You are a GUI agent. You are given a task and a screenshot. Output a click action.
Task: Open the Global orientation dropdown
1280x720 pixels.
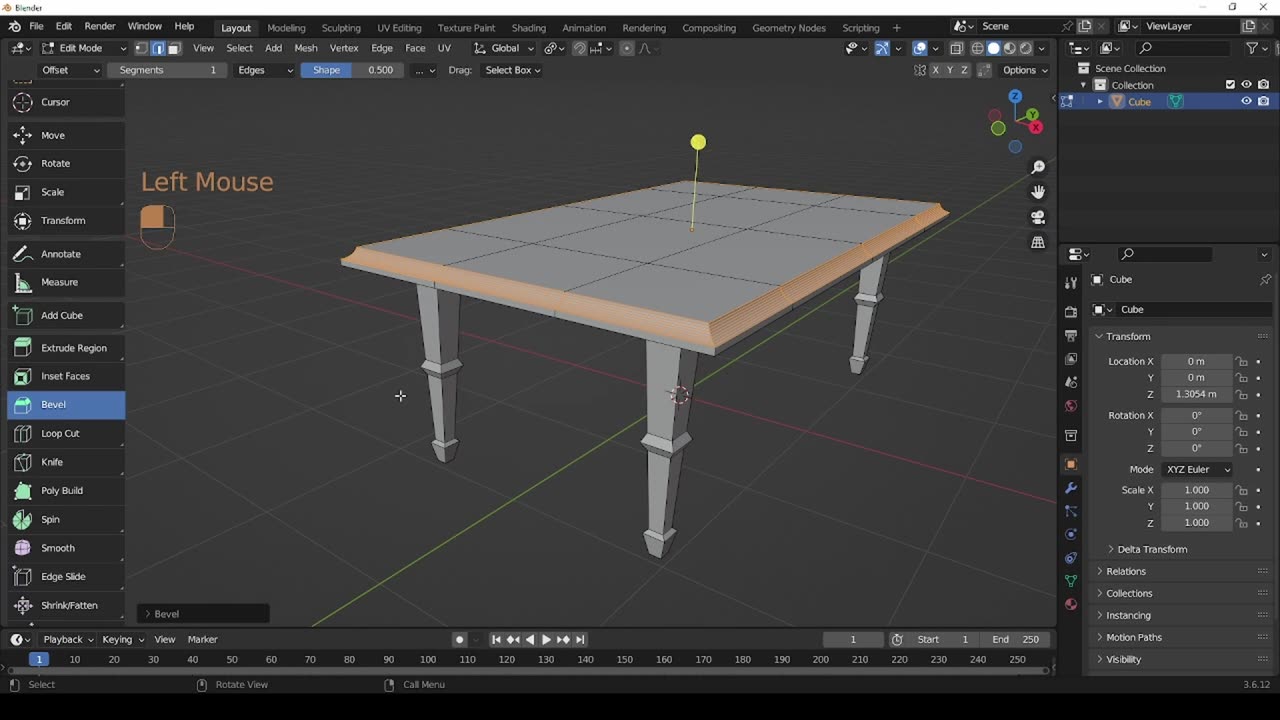[504, 48]
